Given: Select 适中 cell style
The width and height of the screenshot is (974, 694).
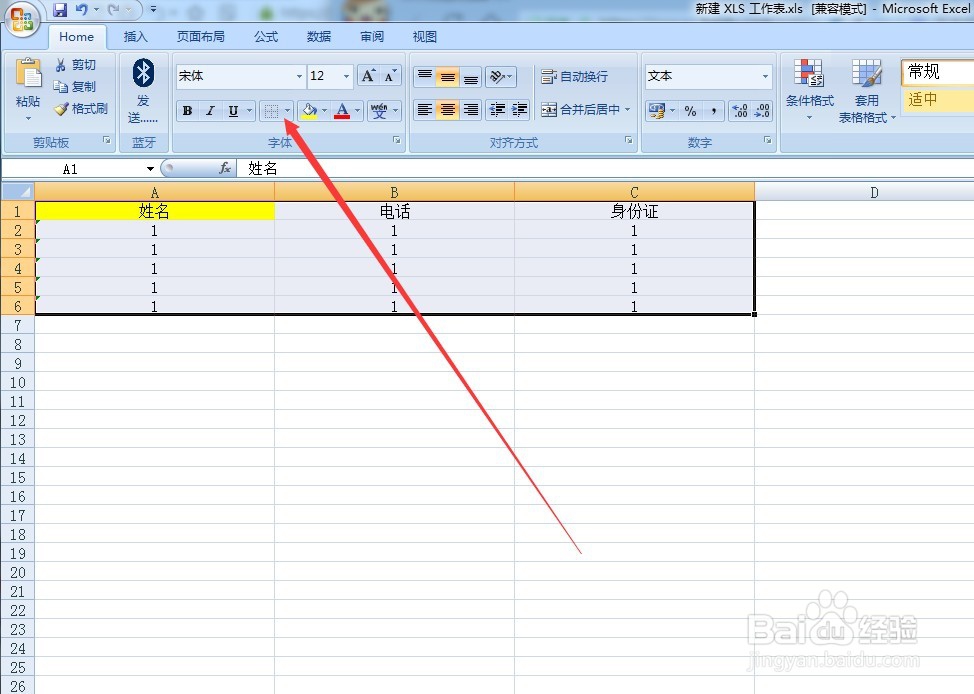Looking at the screenshot, I should pyautogui.click(x=937, y=99).
